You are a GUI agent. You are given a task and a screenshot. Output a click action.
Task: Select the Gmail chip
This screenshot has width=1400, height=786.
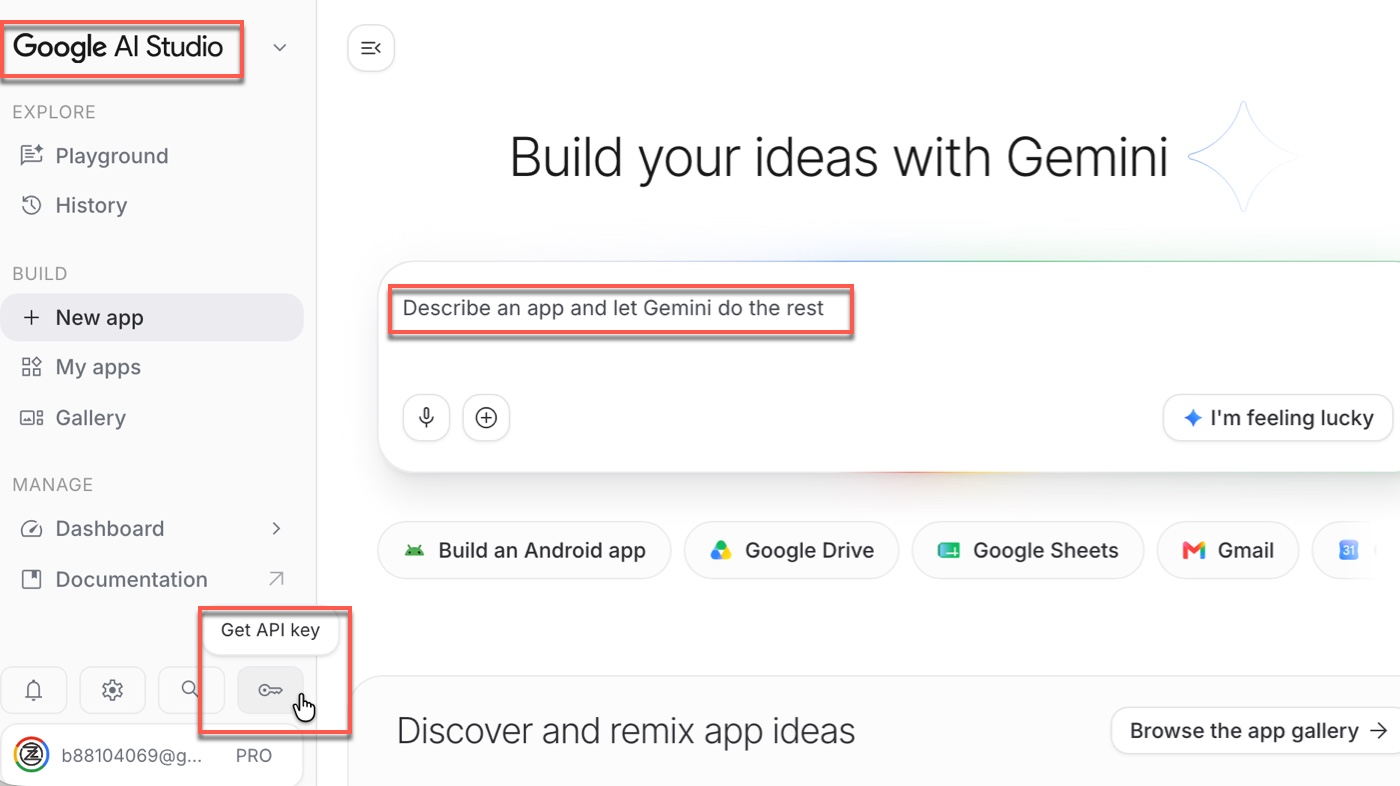coord(1228,550)
